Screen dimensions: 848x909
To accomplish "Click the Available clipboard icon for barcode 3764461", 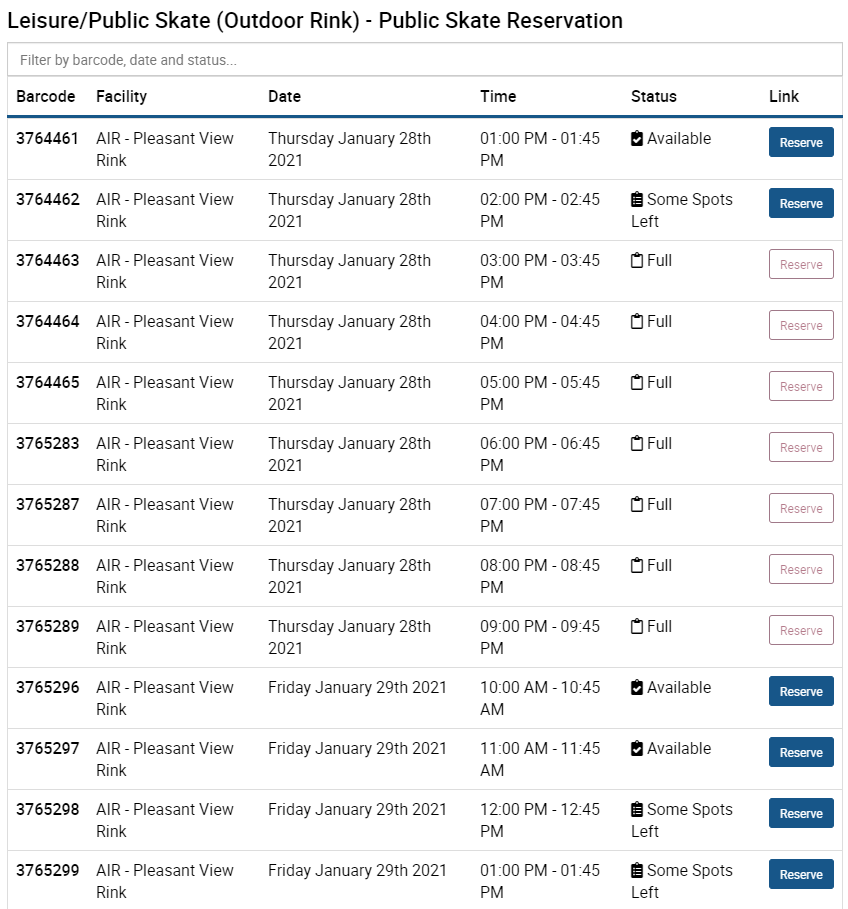I will pos(636,139).
